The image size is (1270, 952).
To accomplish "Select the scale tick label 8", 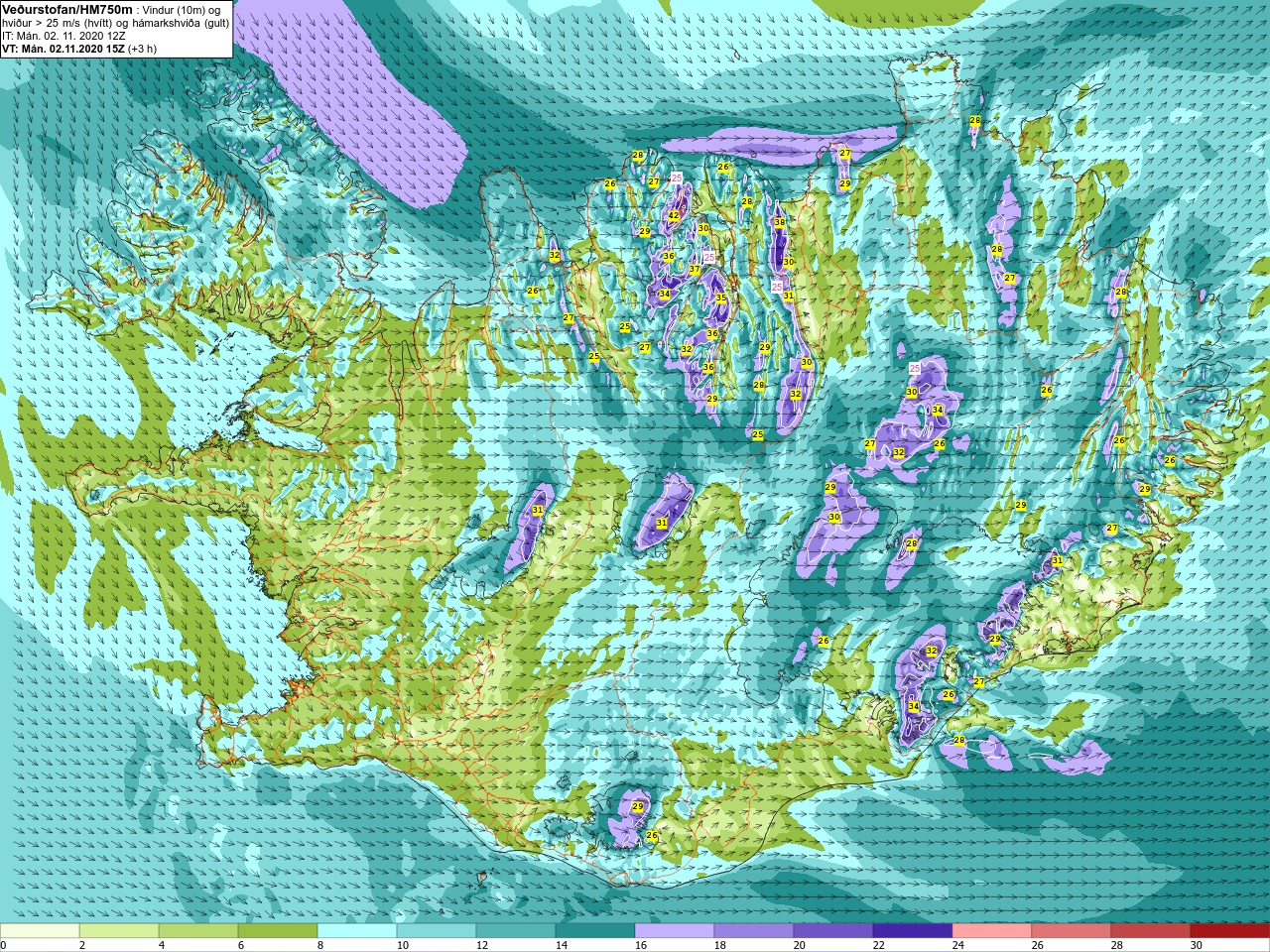I will 320,945.
